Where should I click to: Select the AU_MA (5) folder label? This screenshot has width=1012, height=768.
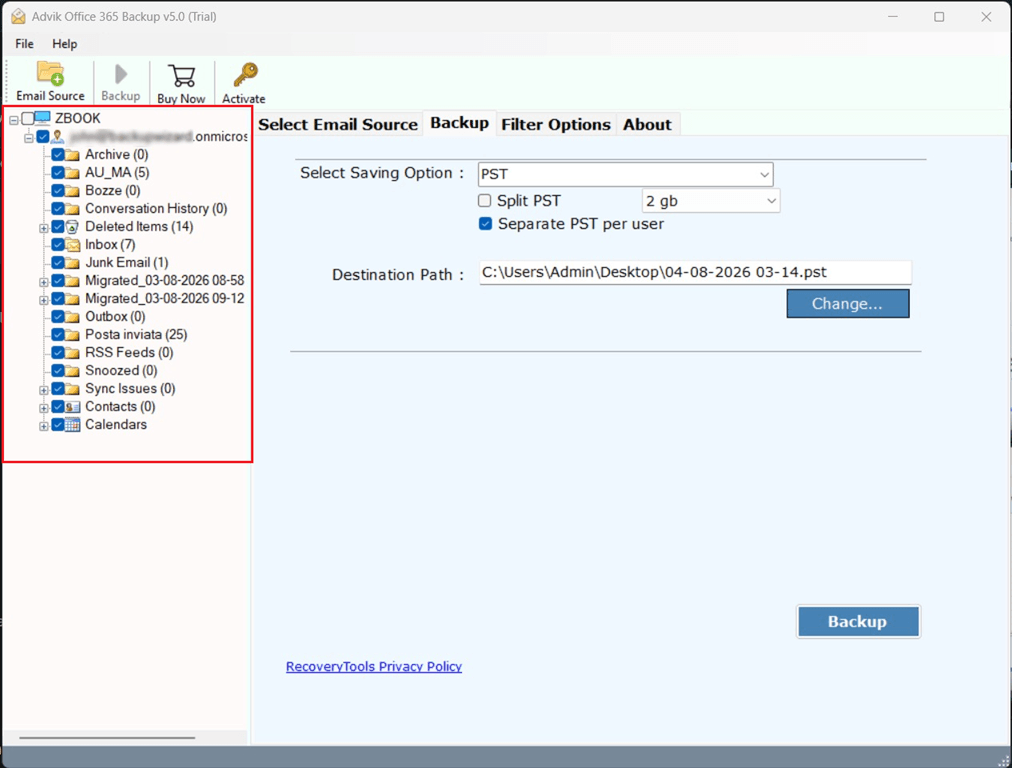(x=117, y=173)
